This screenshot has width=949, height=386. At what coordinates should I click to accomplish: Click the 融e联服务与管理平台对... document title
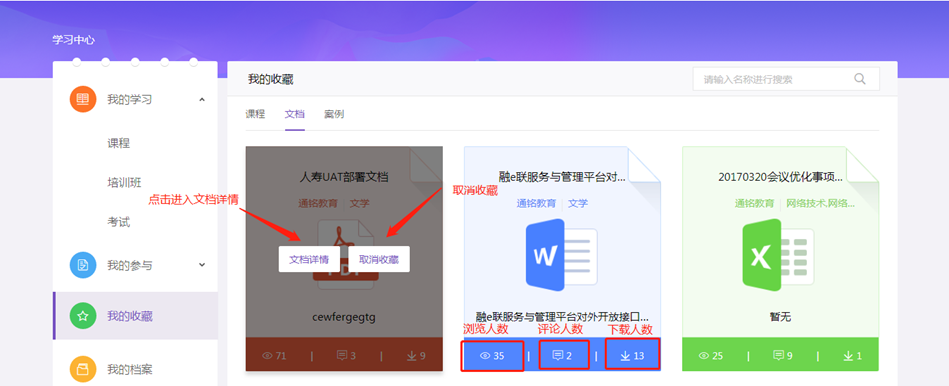562,177
